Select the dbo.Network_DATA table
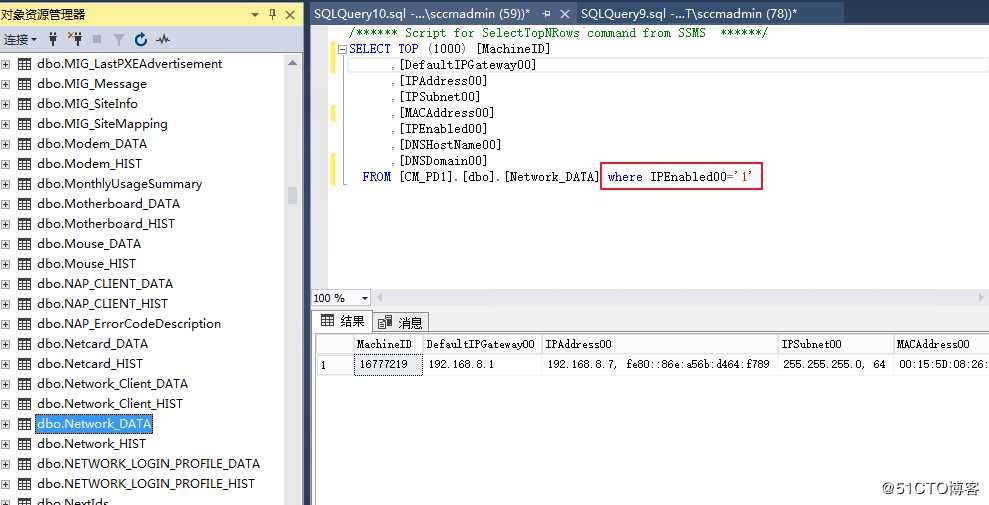Screen dimensions: 989x505 [94, 424]
